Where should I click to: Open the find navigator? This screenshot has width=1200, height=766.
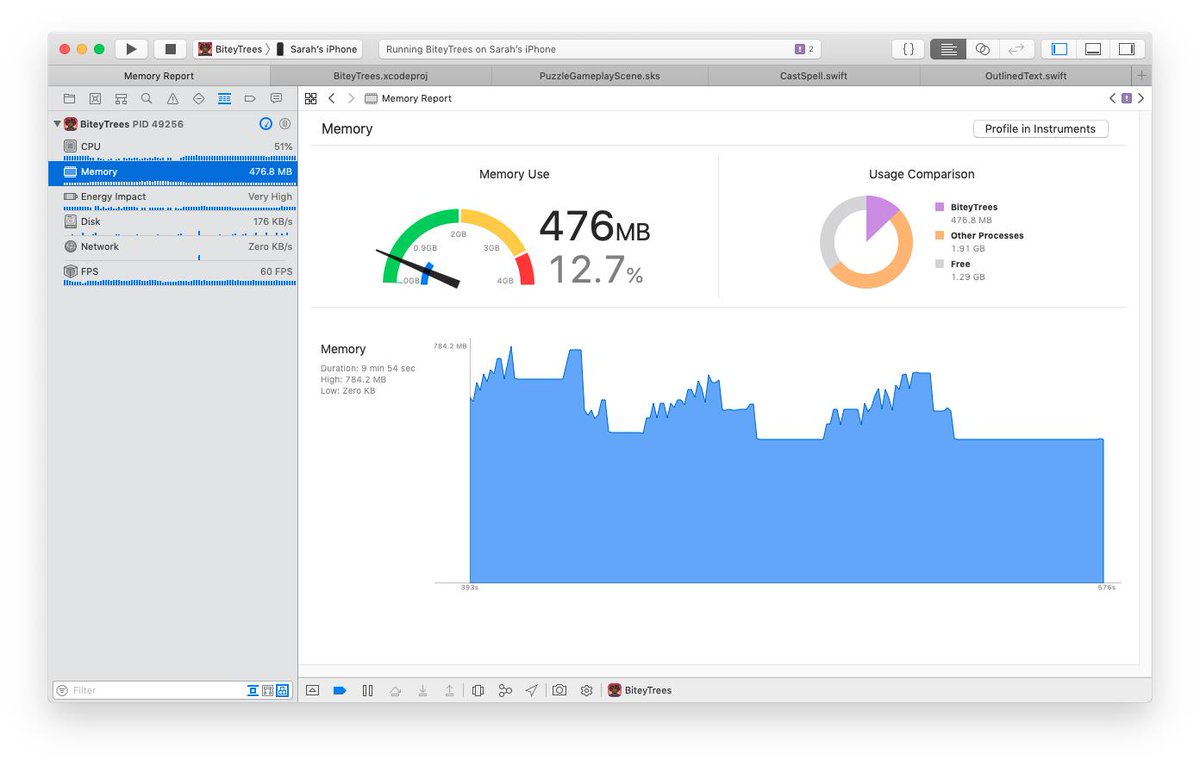tap(147, 99)
